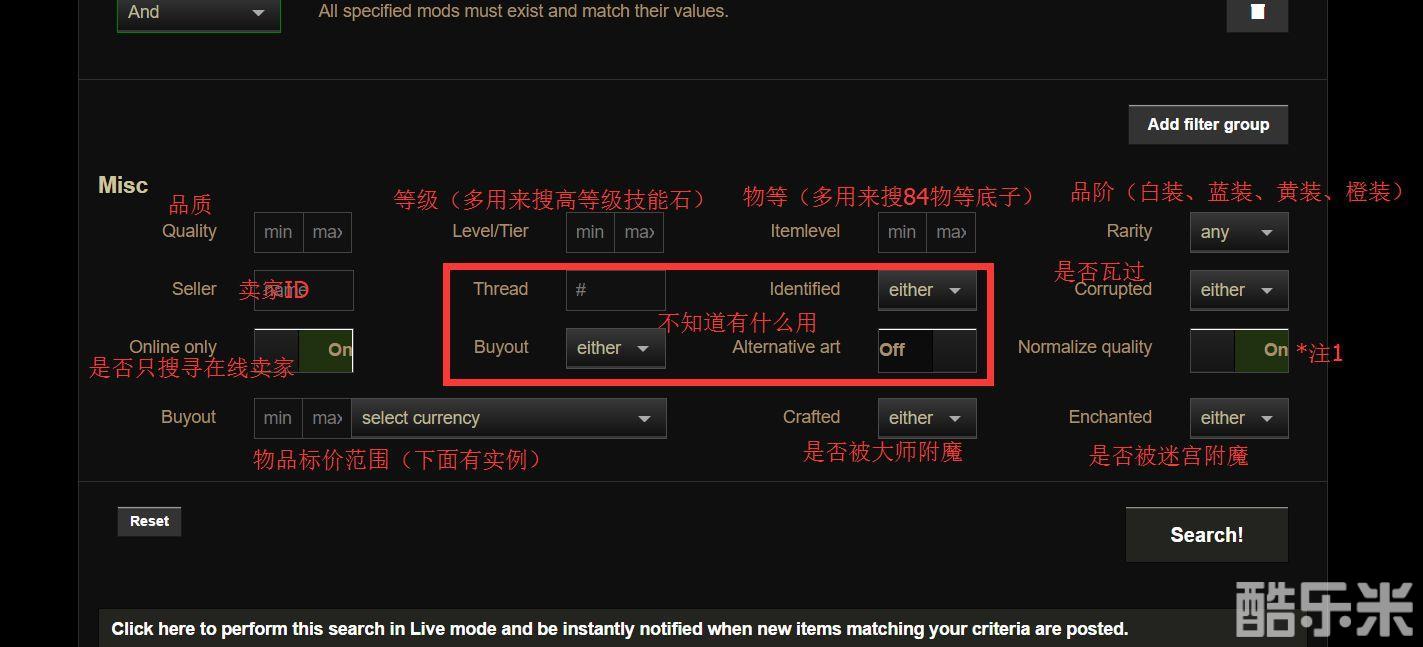Turn off Normalize quality switch

tap(1239, 350)
